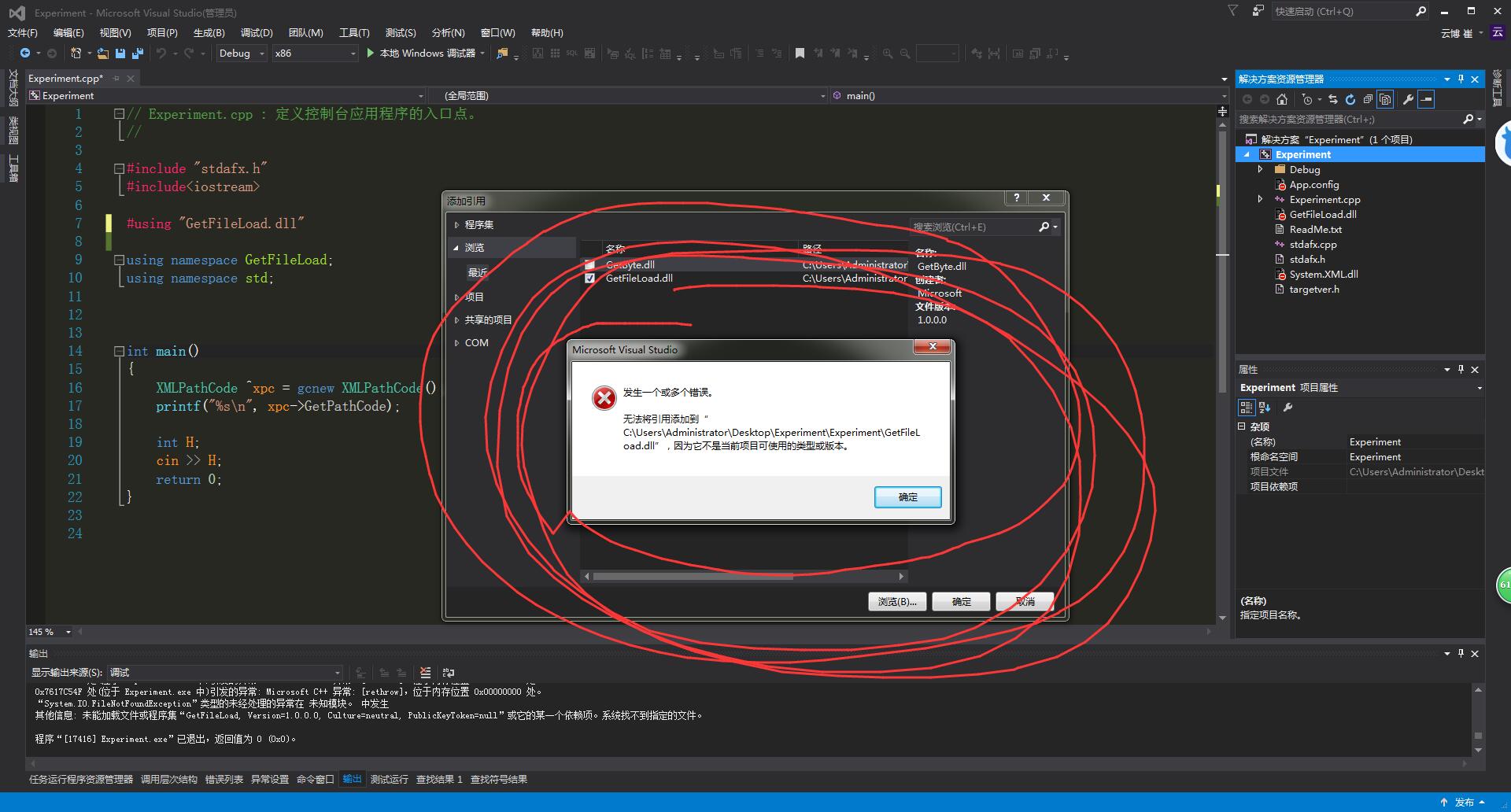Click Alphabetical sort icon in Properties panel

[1265, 408]
